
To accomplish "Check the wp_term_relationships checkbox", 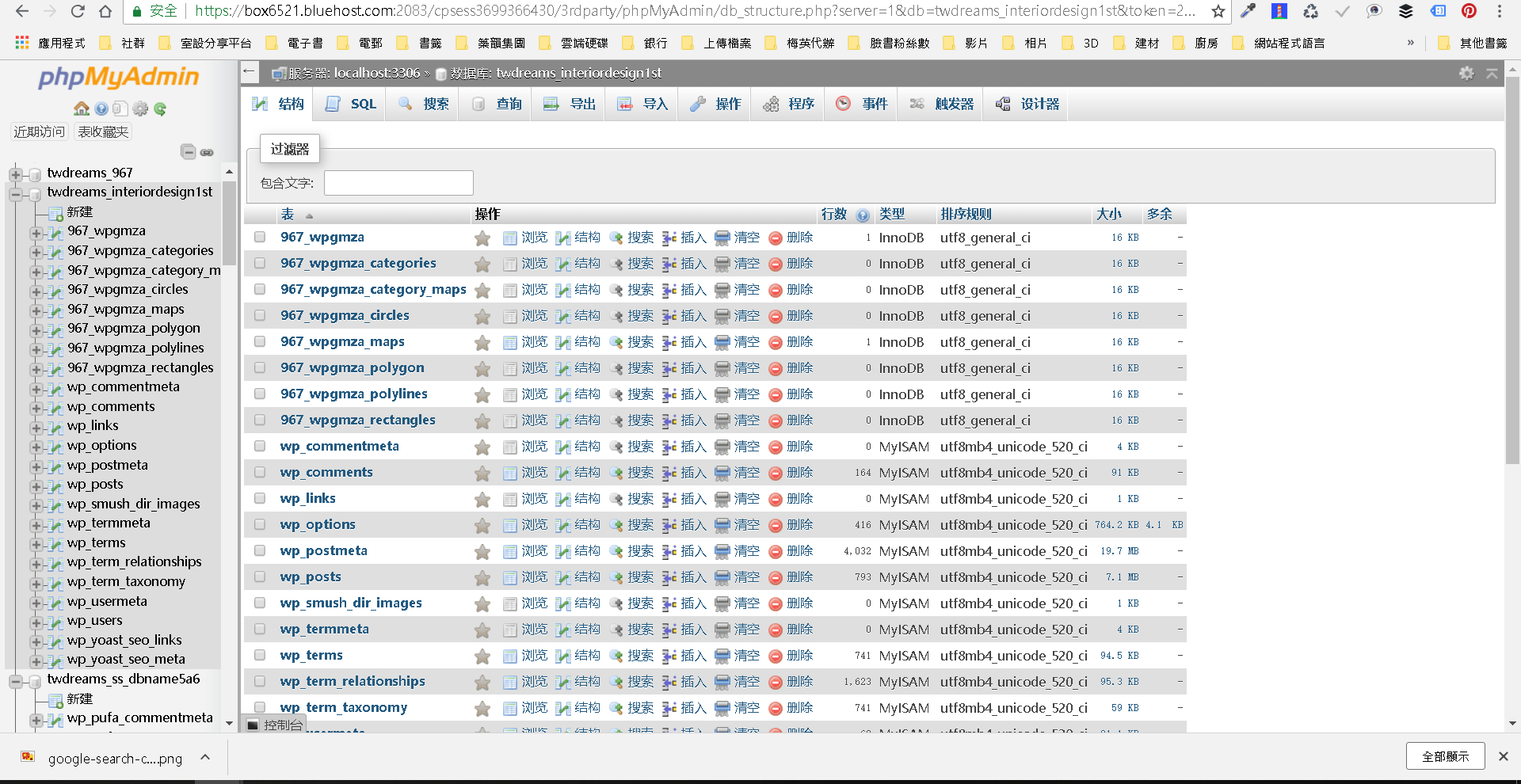I will tap(260, 681).
